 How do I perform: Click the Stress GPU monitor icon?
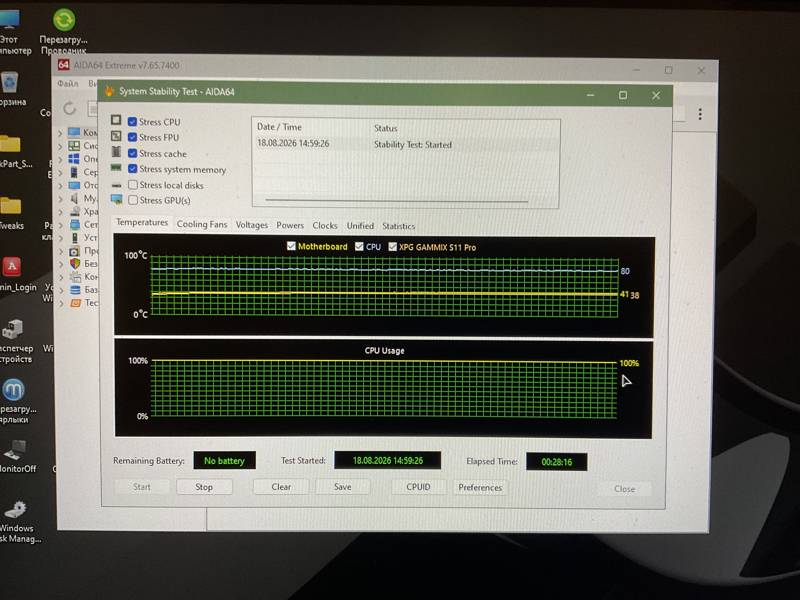[x=116, y=199]
